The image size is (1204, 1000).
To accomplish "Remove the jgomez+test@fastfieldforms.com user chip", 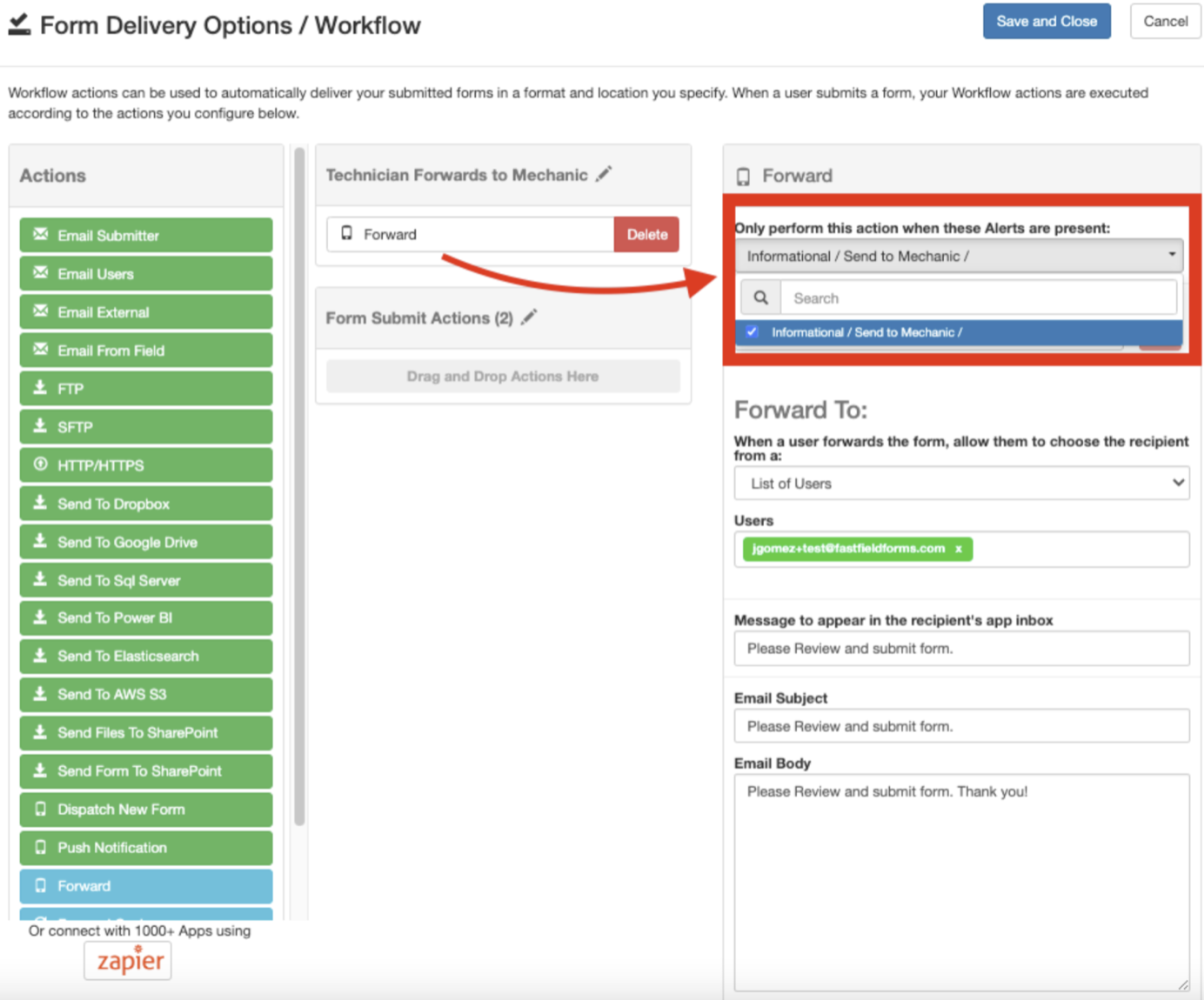I will (958, 549).
